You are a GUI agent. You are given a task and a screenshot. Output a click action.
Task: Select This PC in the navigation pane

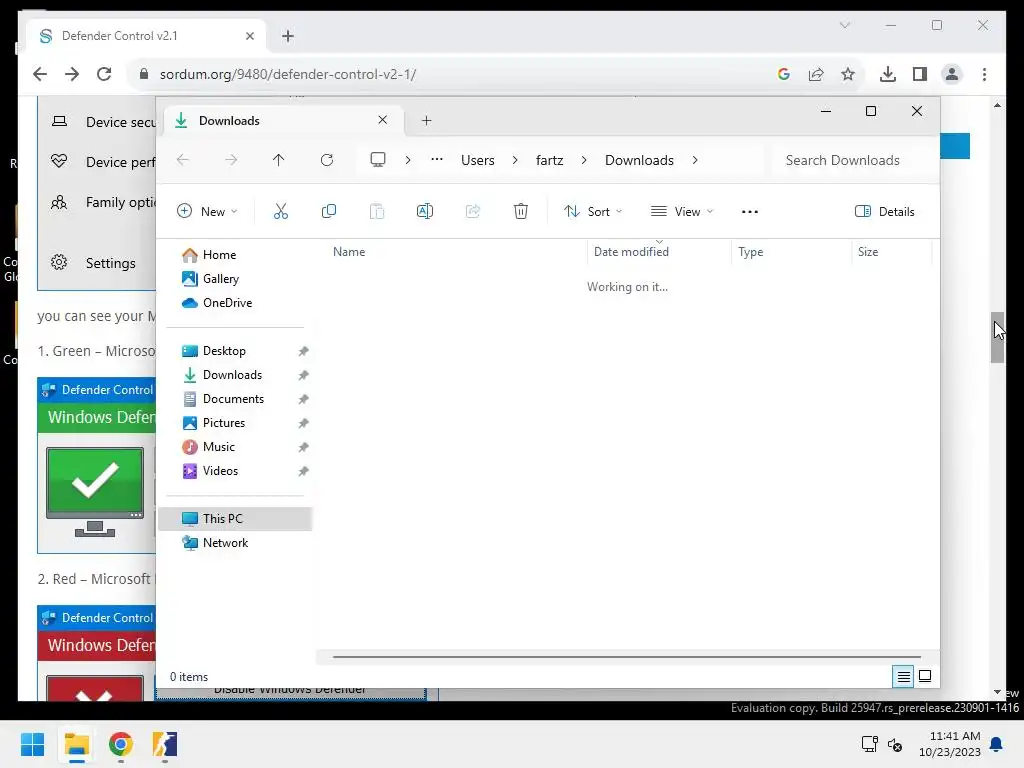(x=236, y=519)
